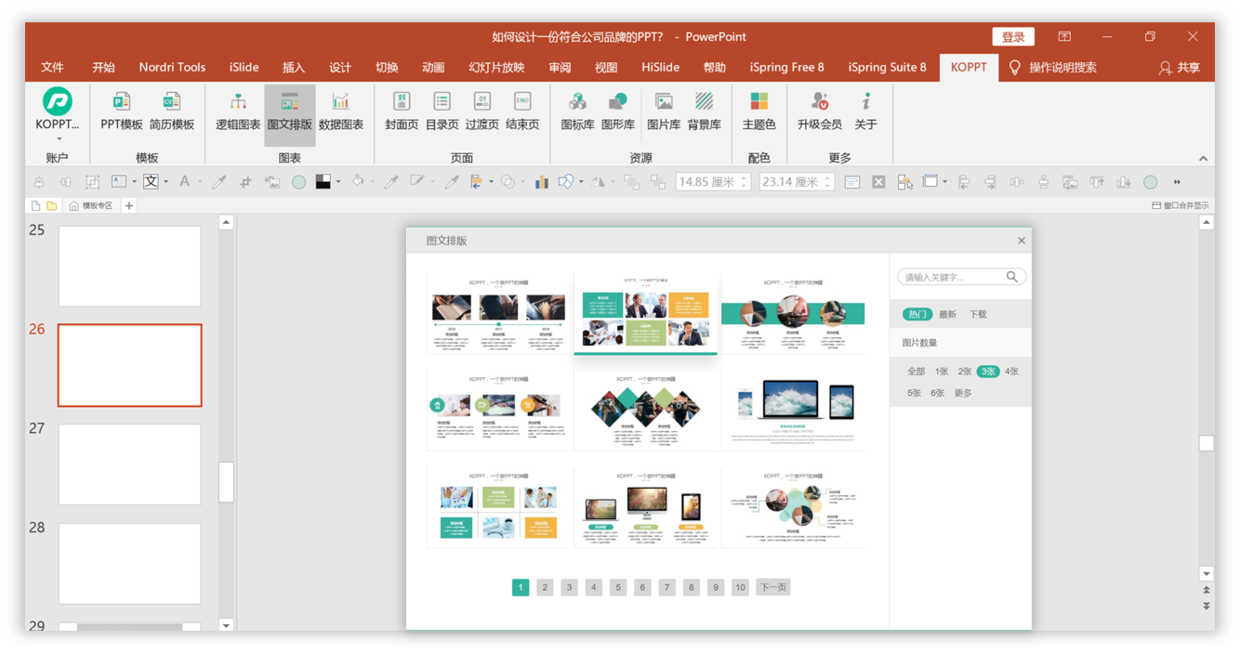
Task: Click the new tab plus icon beside 模板专区
Action: point(129,206)
